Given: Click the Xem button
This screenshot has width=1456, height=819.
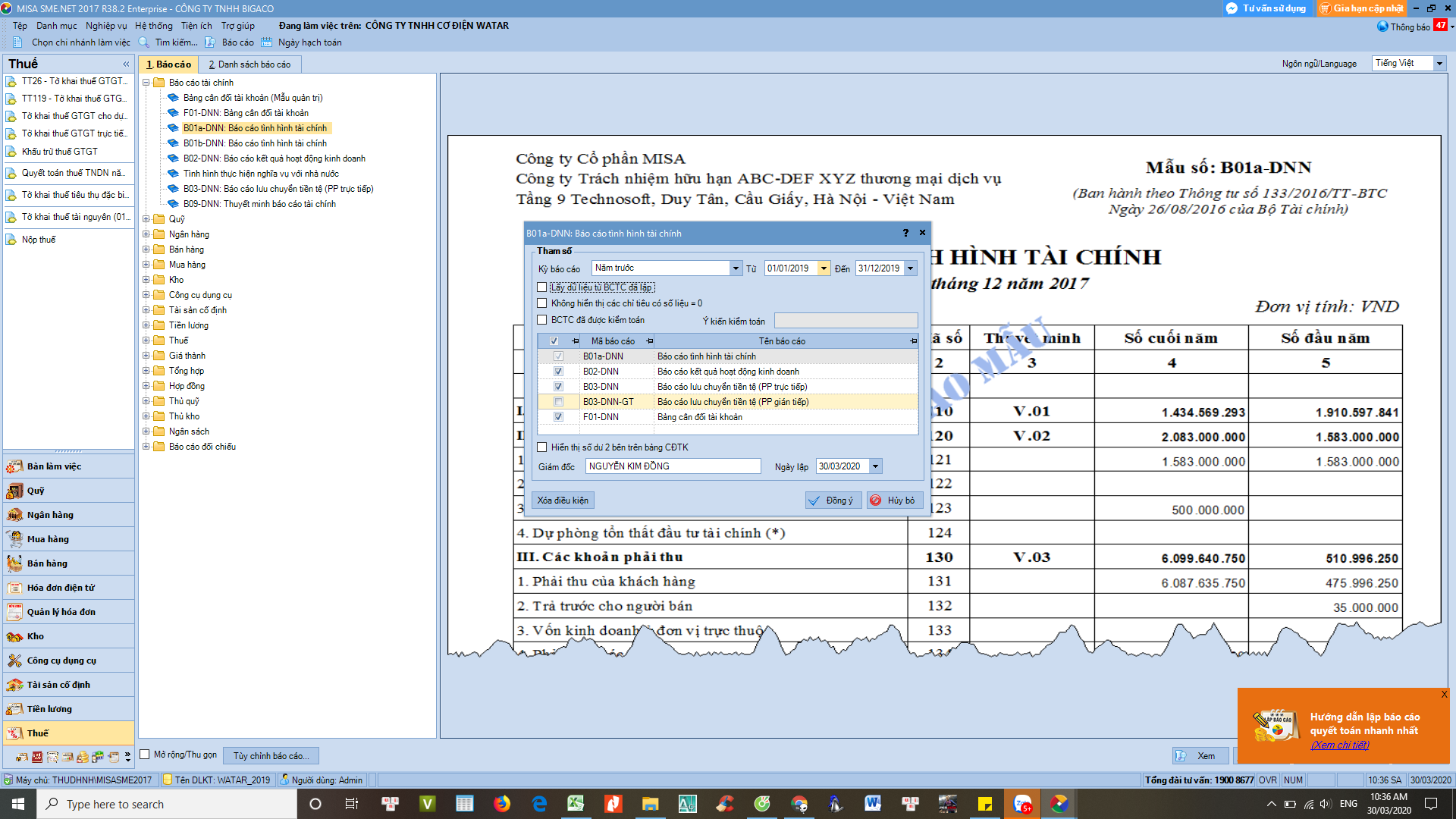Looking at the screenshot, I should click(x=1200, y=756).
